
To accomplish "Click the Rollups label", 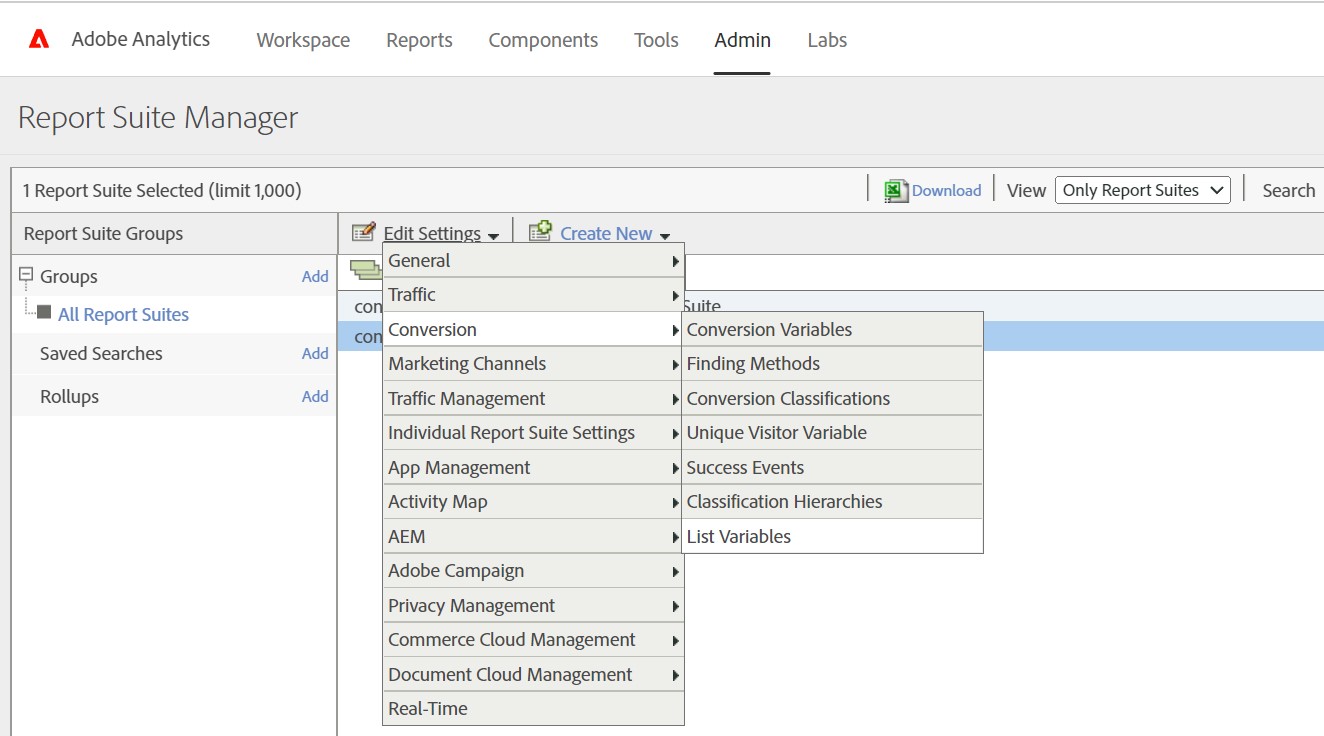I will pos(69,396).
